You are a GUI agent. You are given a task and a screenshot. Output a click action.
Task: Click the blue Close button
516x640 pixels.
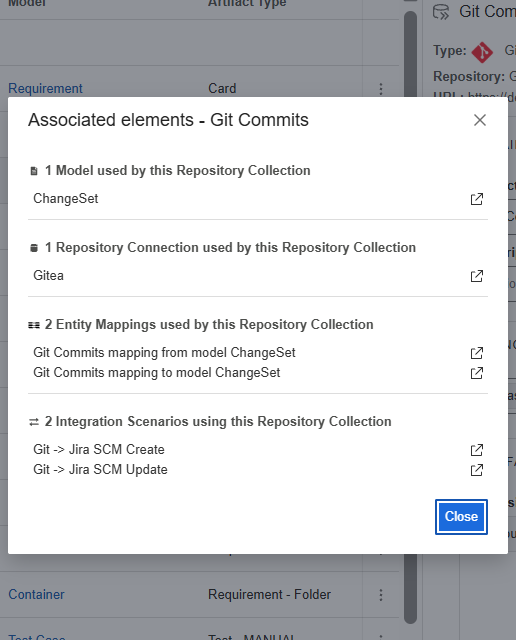tap(461, 517)
